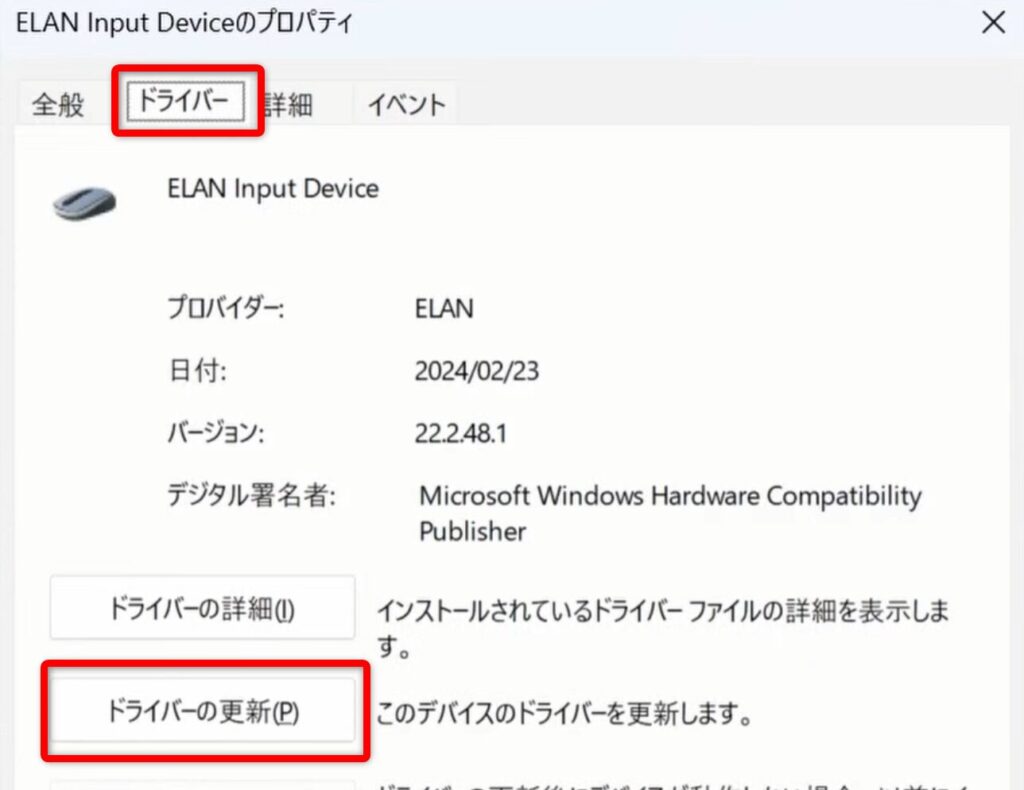Select the date value 2024/02/23
This screenshot has width=1024, height=790.
tap(476, 371)
